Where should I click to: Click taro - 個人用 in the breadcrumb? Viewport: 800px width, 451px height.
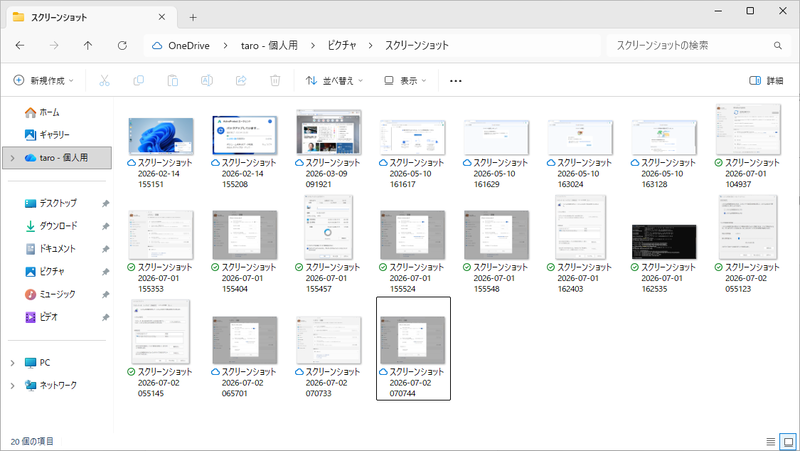point(269,45)
